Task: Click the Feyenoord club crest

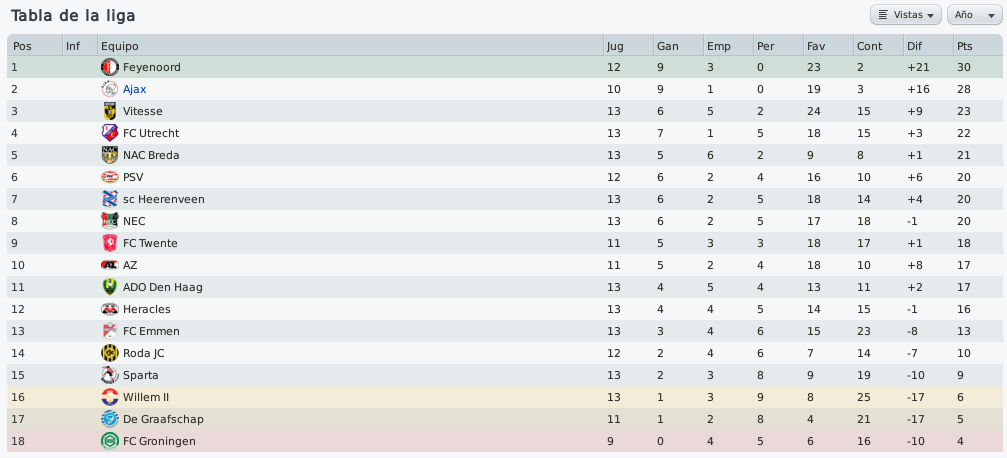Action: [x=110, y=67]
